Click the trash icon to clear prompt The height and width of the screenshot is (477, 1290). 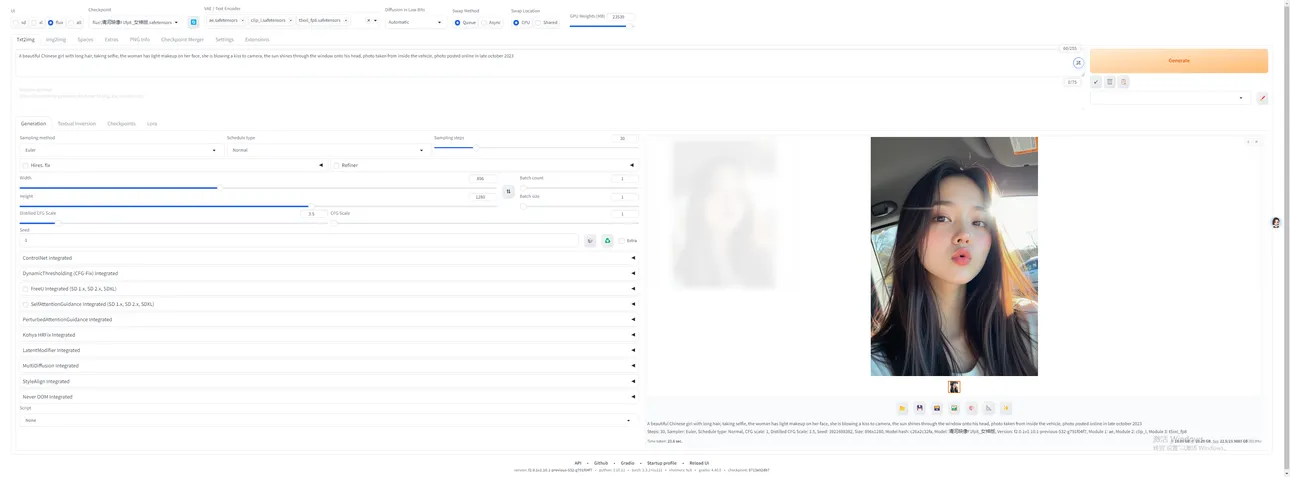(1110, 82)
